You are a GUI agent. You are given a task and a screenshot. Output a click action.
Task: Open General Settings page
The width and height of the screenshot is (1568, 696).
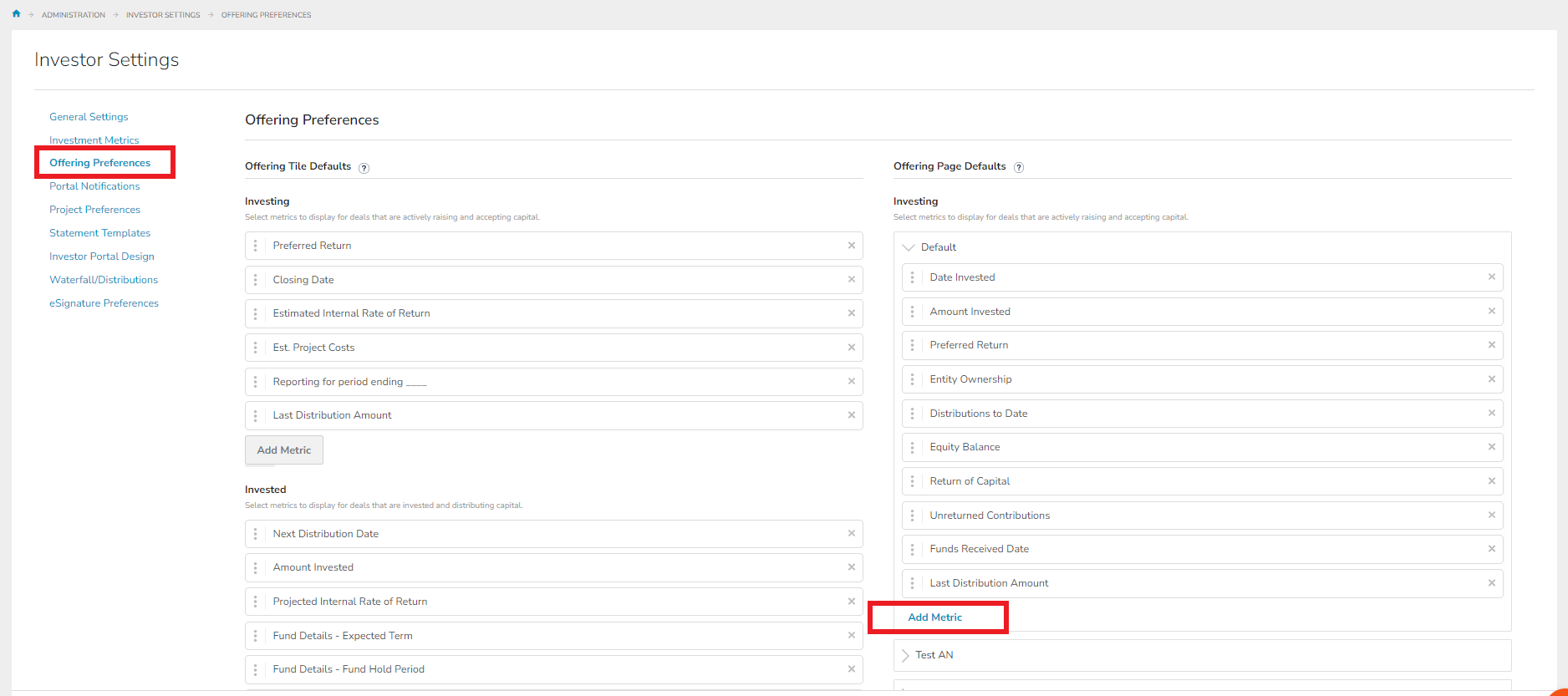(89, 117)
